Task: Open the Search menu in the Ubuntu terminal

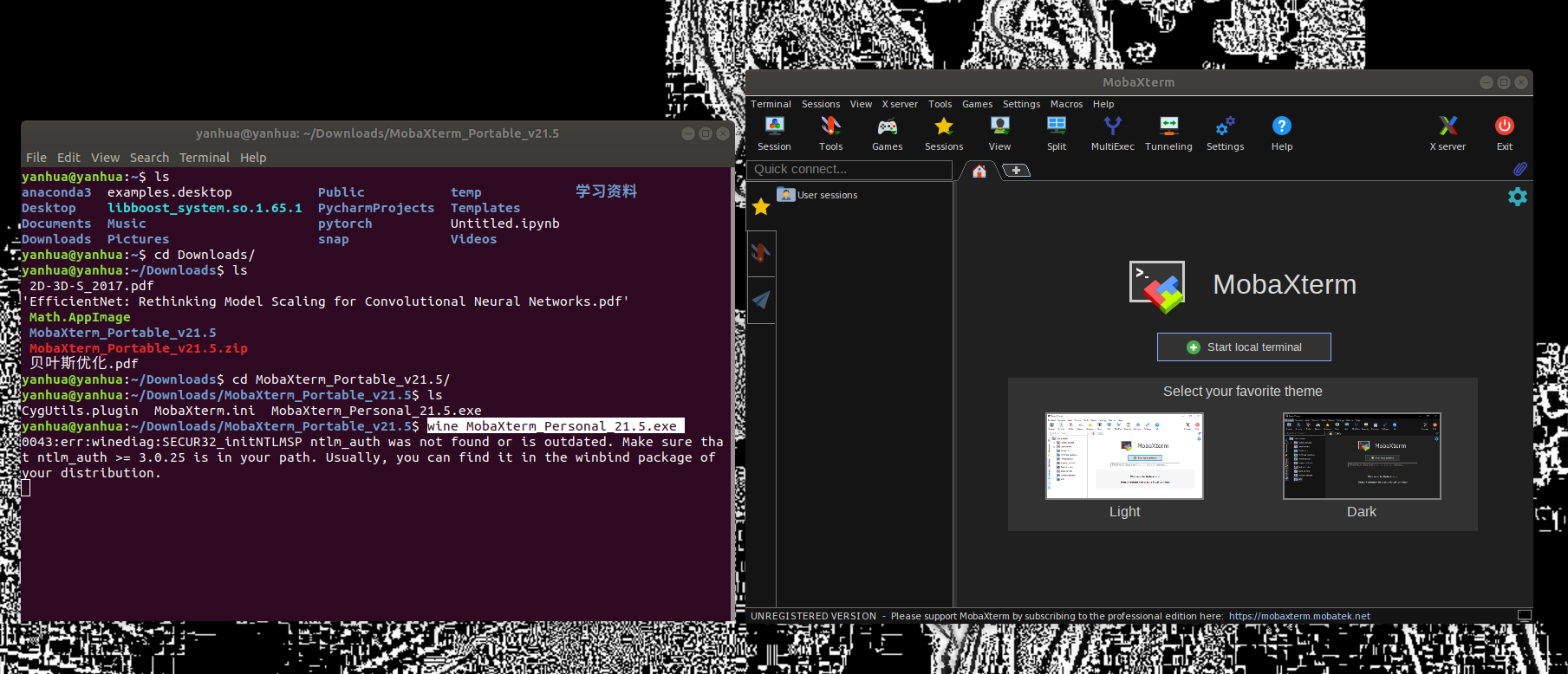Action: click(149, 158)
